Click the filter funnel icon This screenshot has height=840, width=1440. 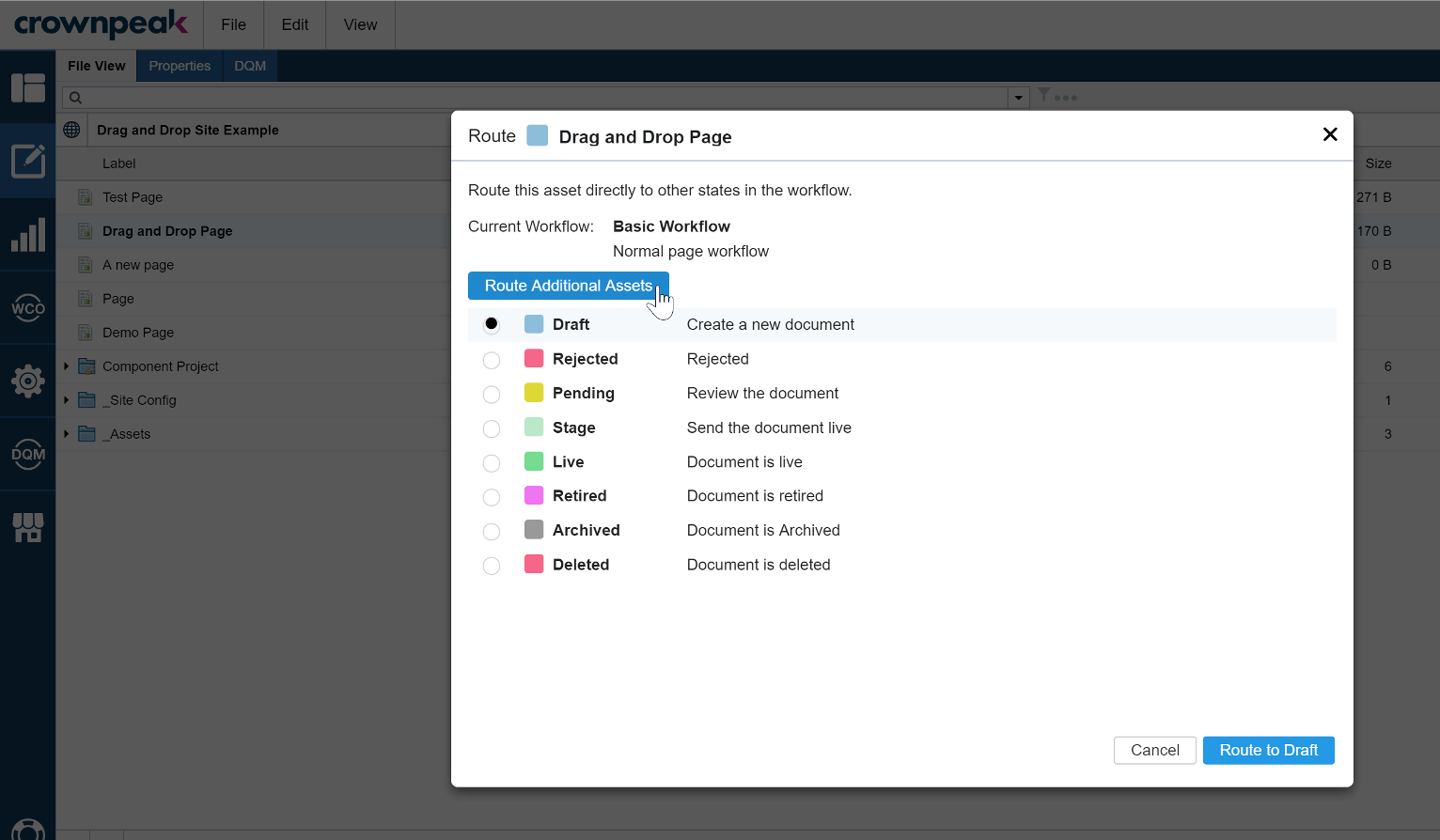pyautogui.click(x=1043, y=95)
